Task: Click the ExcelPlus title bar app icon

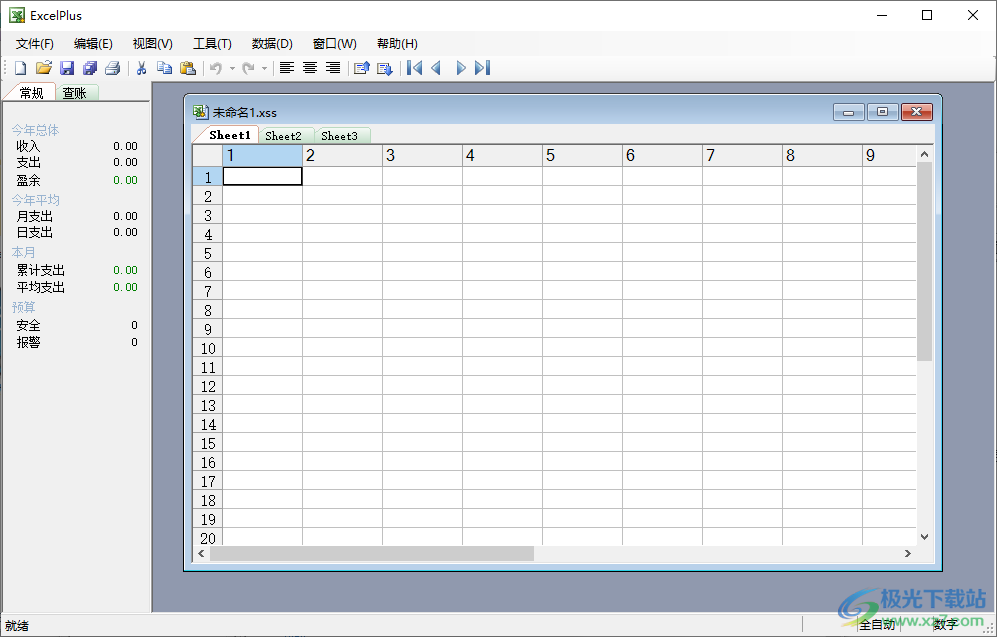Action: [x=17, y=15]
